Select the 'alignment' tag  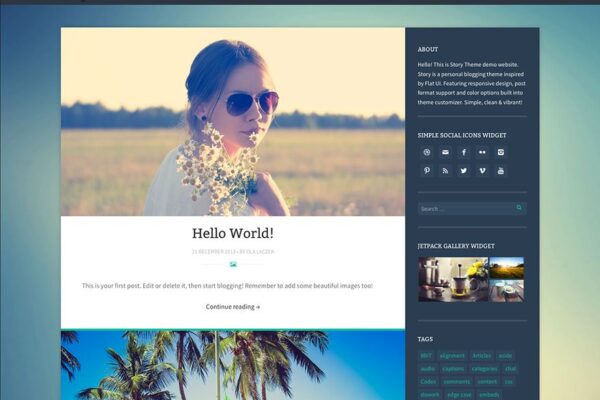[x=452, y=356]
